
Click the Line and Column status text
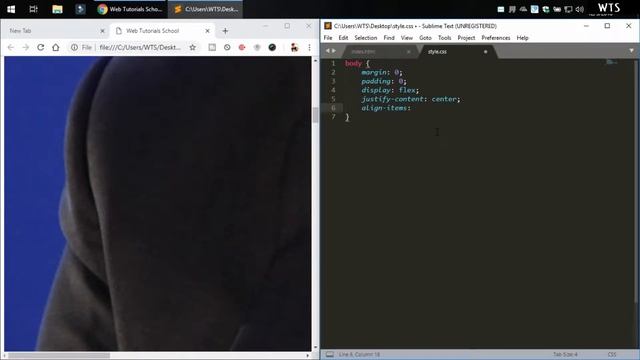pyautogui.click(x=359, y=354)
